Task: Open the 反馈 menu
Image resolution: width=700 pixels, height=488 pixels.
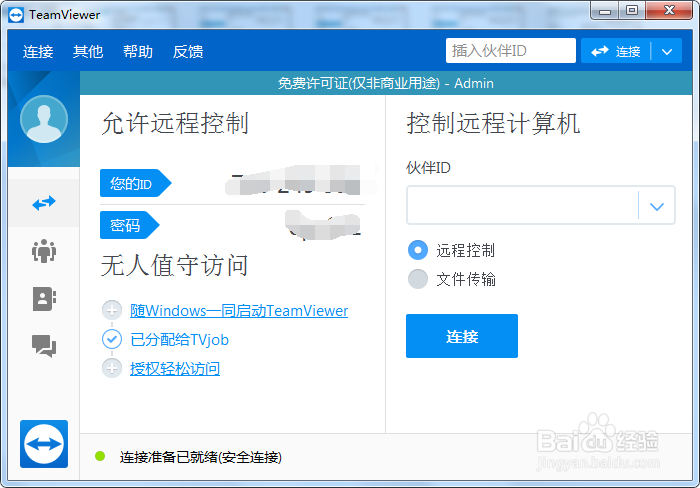Action: (188, 52)
